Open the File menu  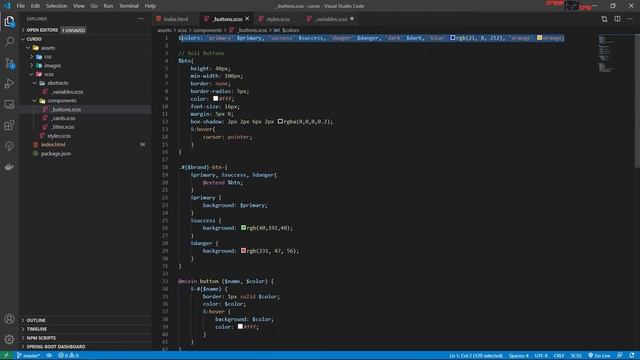click(20, 6)
